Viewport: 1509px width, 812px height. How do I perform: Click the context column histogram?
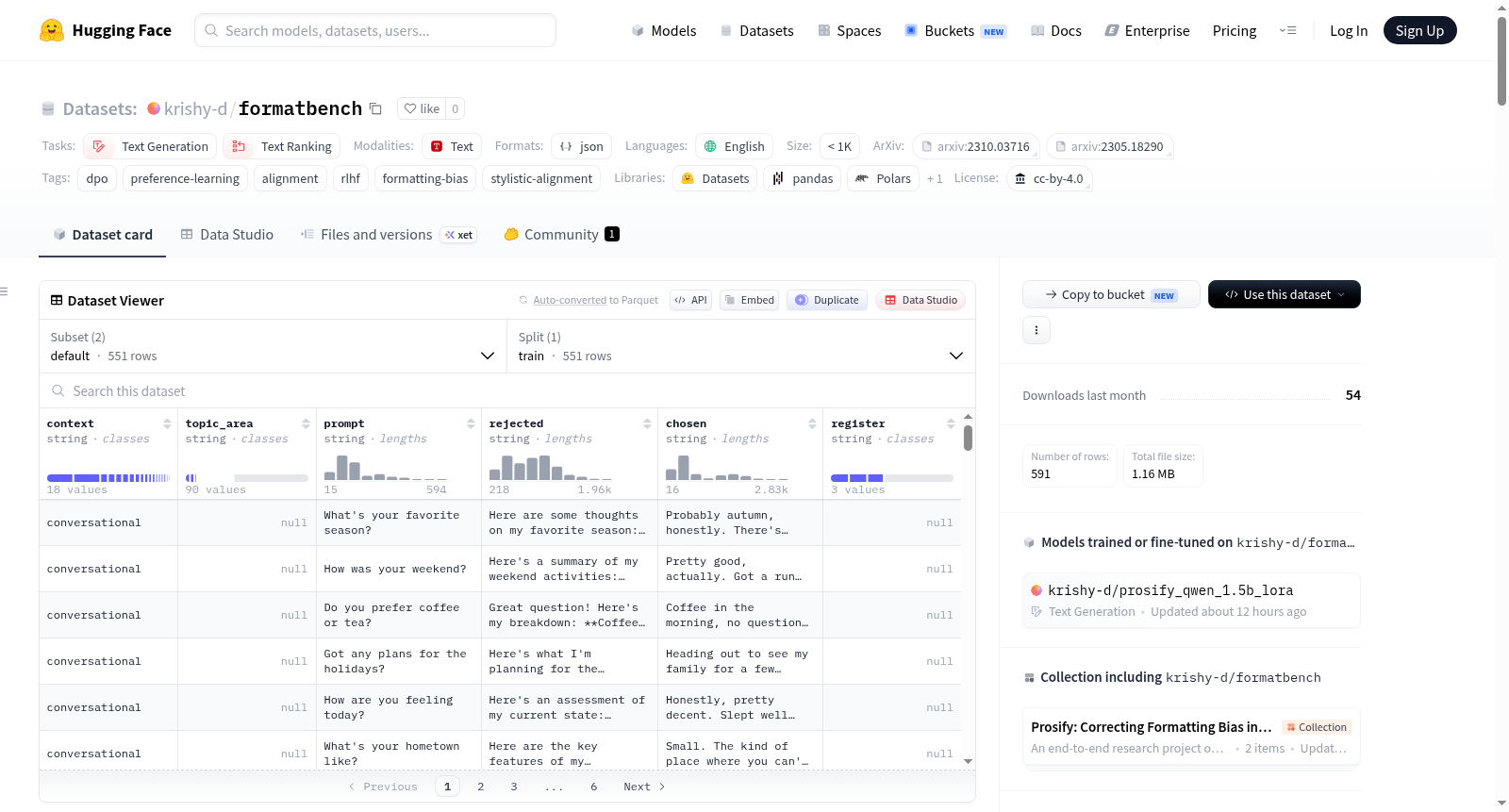(108, 478)
